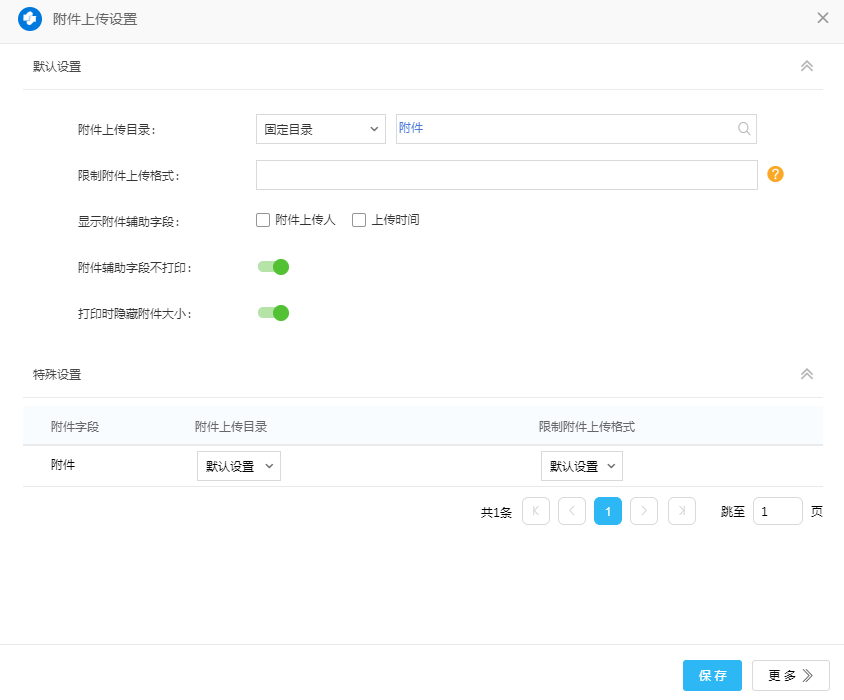Image resolution: width=844 pixels, height=700 pixels.
Task: Open 附件上传目录 默认设置 dropdown in table
Action: tap(239, 466)
